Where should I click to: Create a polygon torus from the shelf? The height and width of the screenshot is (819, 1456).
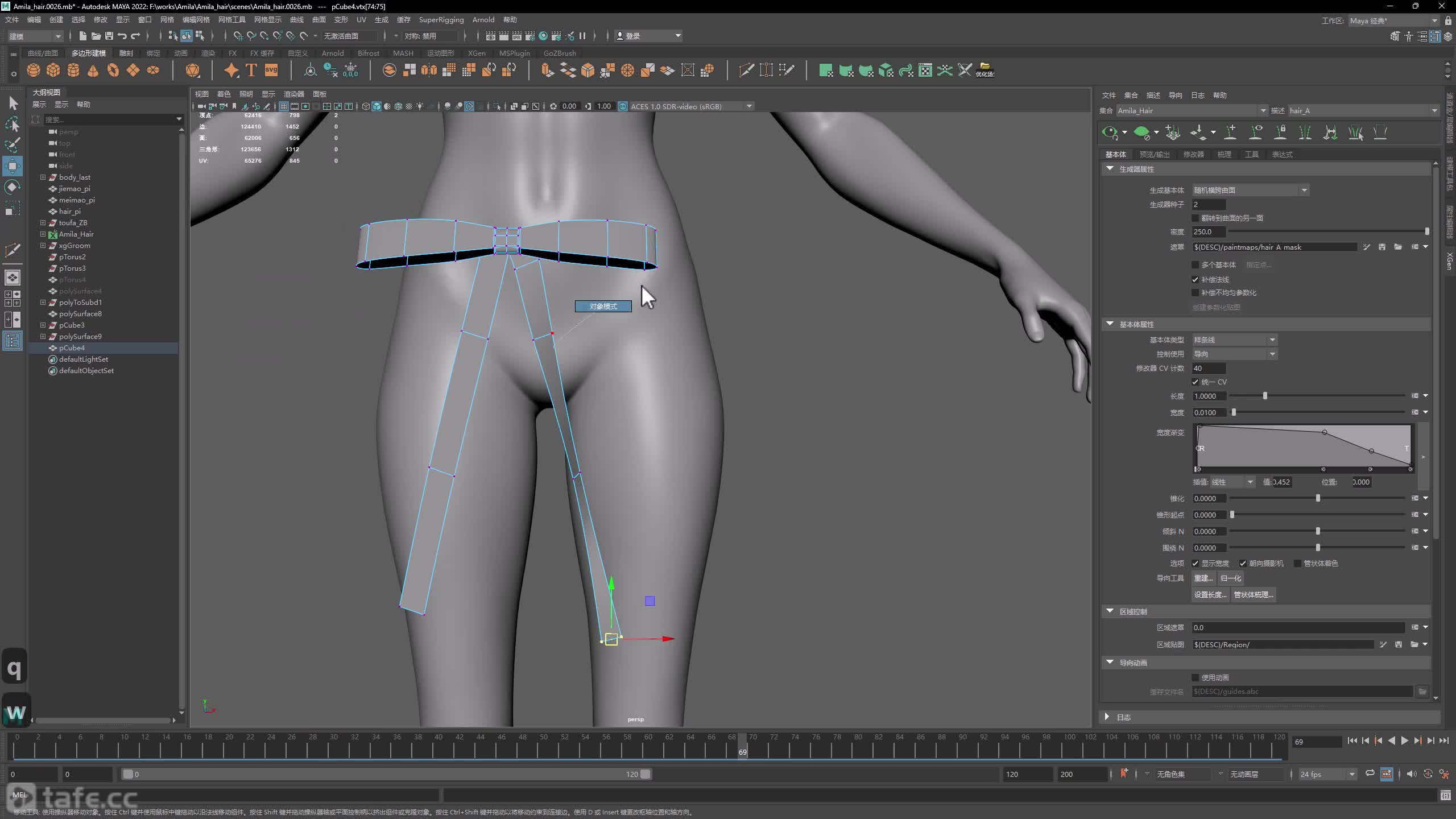point(113,70)
